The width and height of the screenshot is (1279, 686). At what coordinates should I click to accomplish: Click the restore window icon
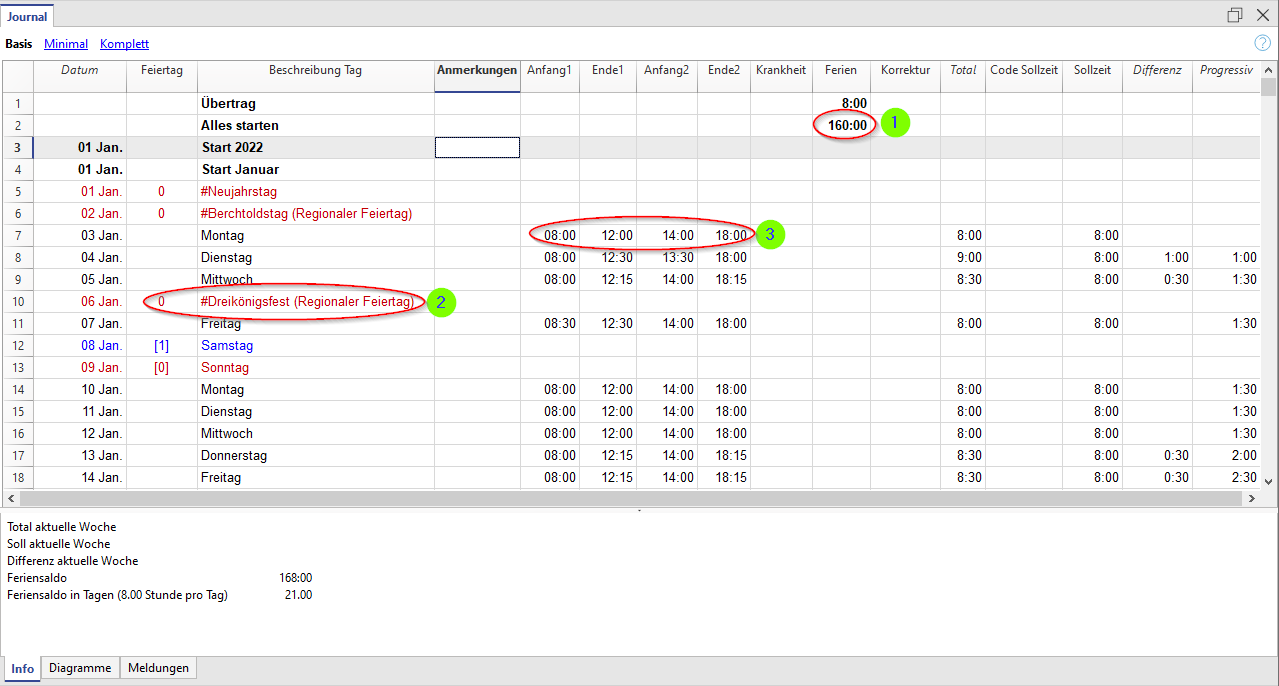tap(1235, 15)
